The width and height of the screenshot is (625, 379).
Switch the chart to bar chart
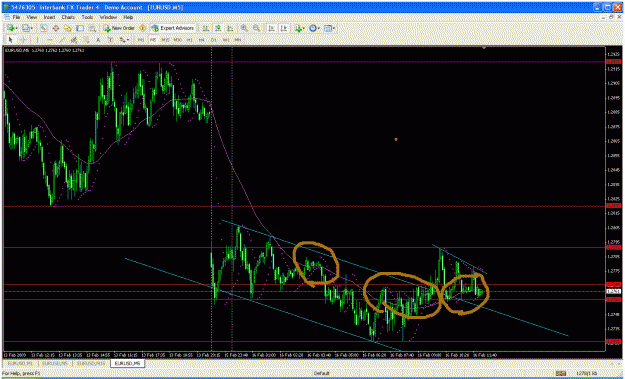pos(205,28)
